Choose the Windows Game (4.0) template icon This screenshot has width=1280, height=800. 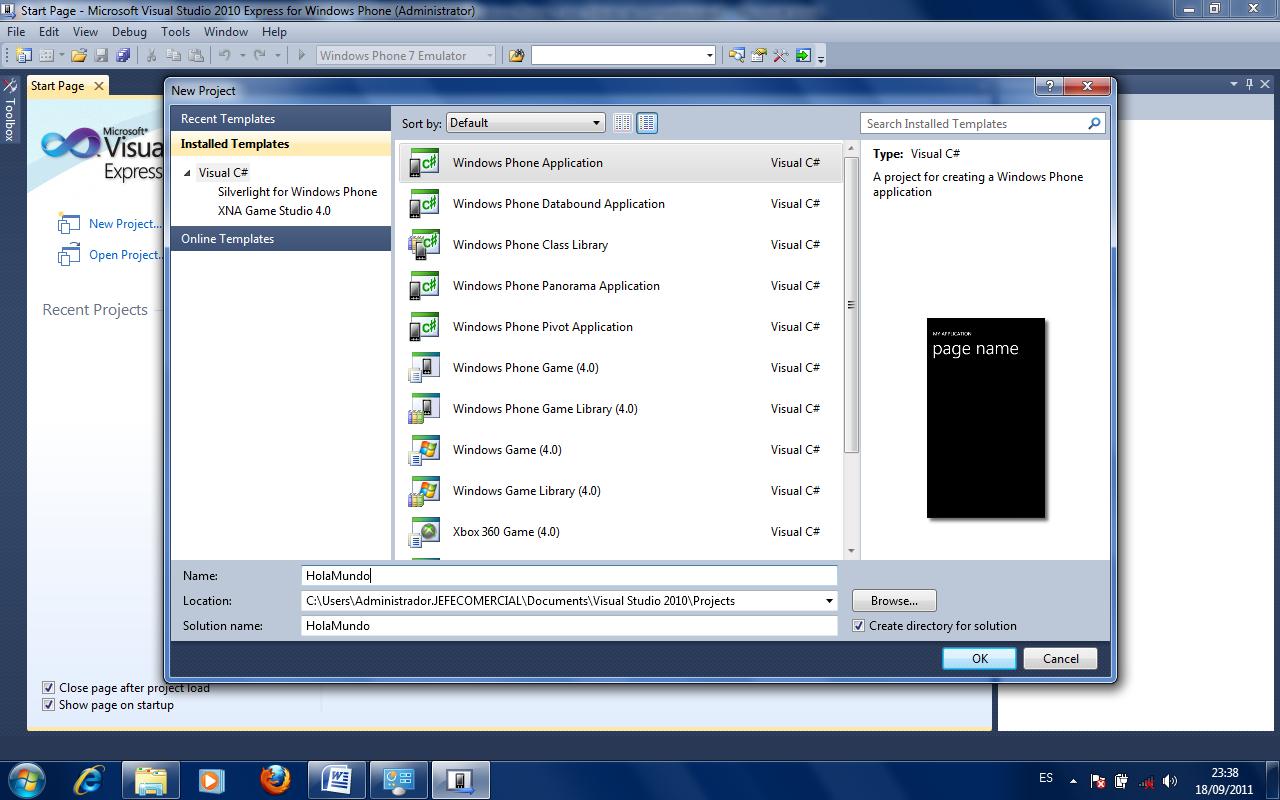click(x=424, y=450)
